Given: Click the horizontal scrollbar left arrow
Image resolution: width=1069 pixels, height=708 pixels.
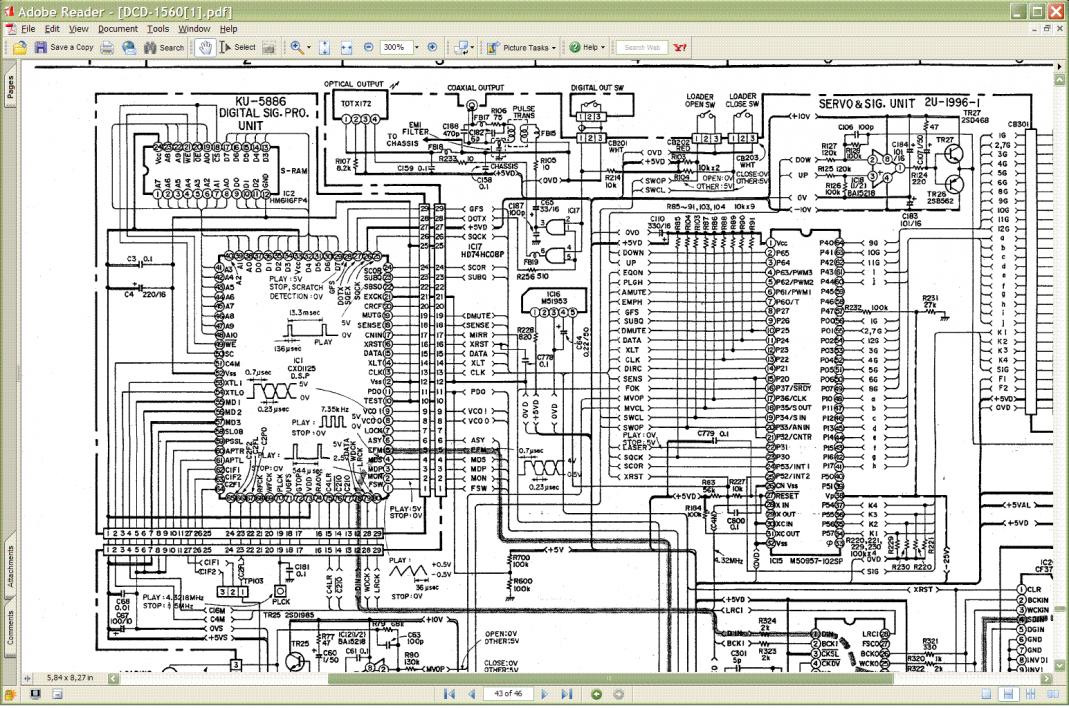Looking at the screenshot, I should click(x=113, y=678).
